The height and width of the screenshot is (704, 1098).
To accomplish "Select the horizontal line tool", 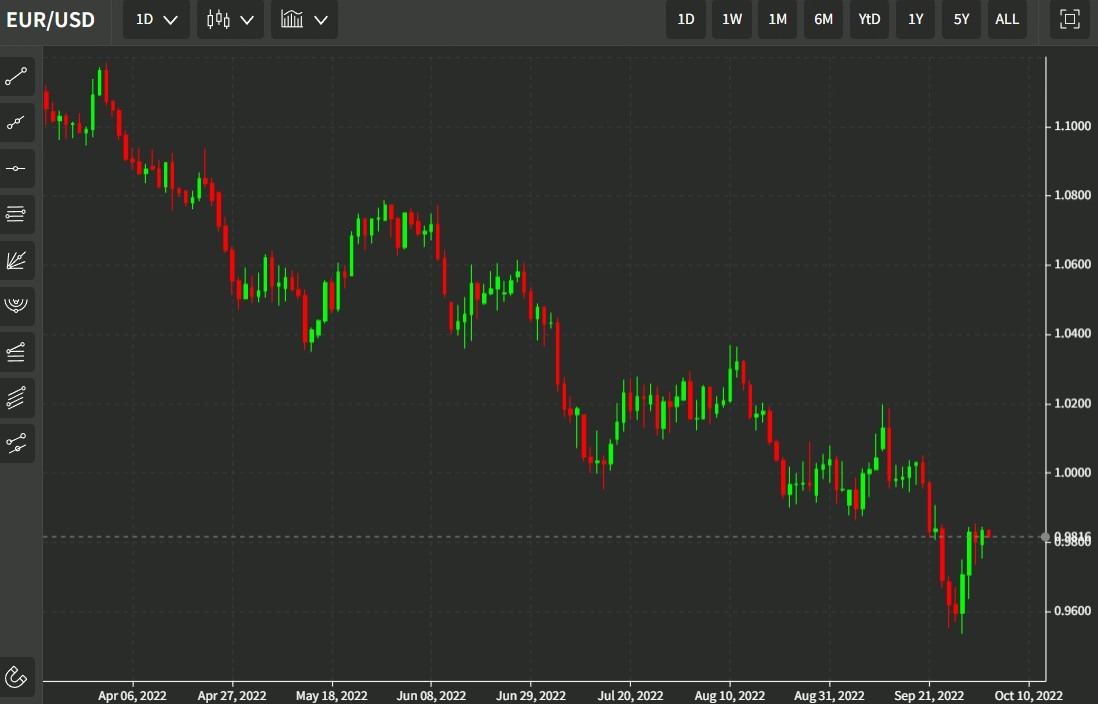I will coord(16,169).
